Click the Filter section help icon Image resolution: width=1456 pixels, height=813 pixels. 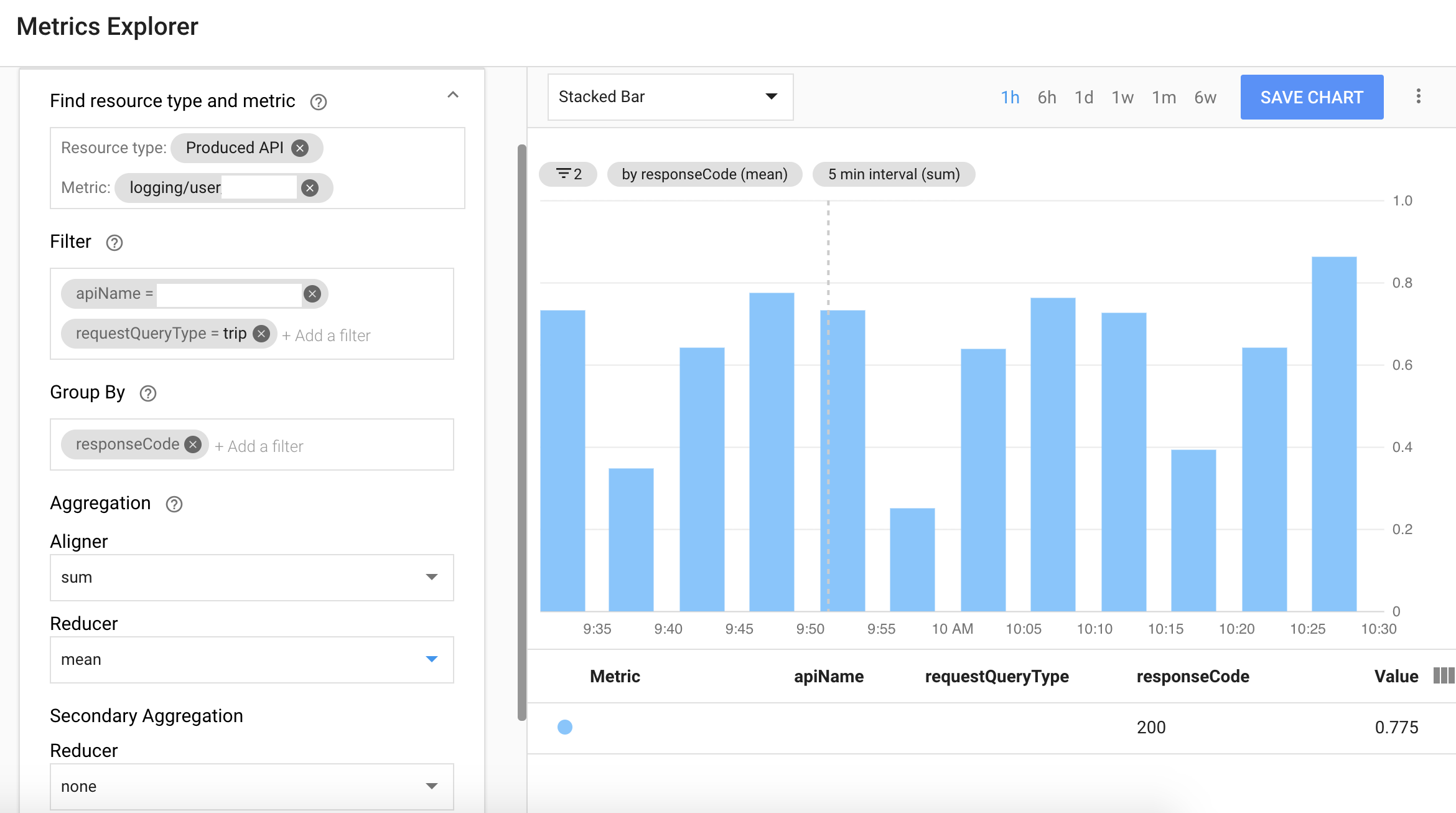[x=114, y=243]
